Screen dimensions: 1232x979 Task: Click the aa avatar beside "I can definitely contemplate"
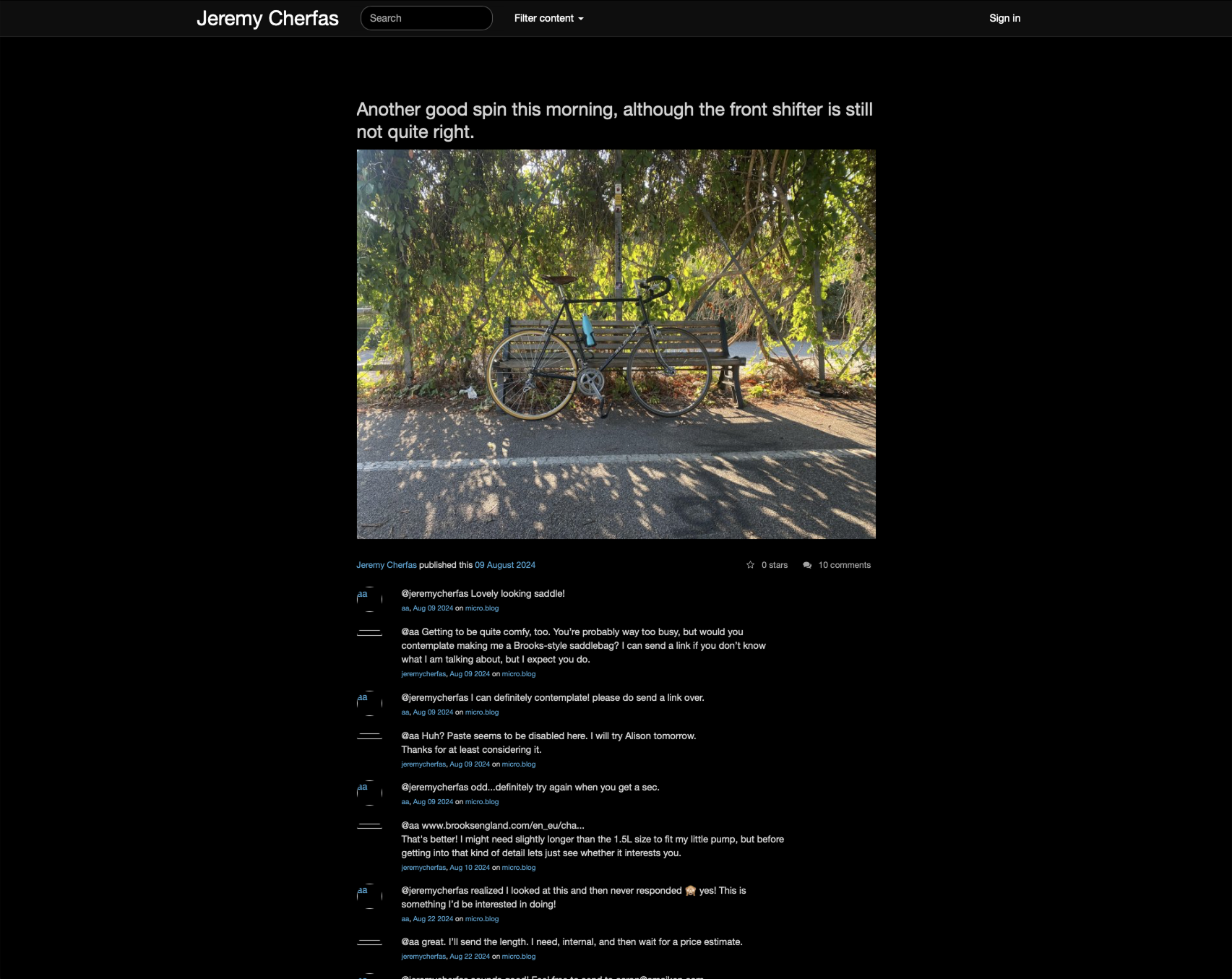tap(369, 704)
